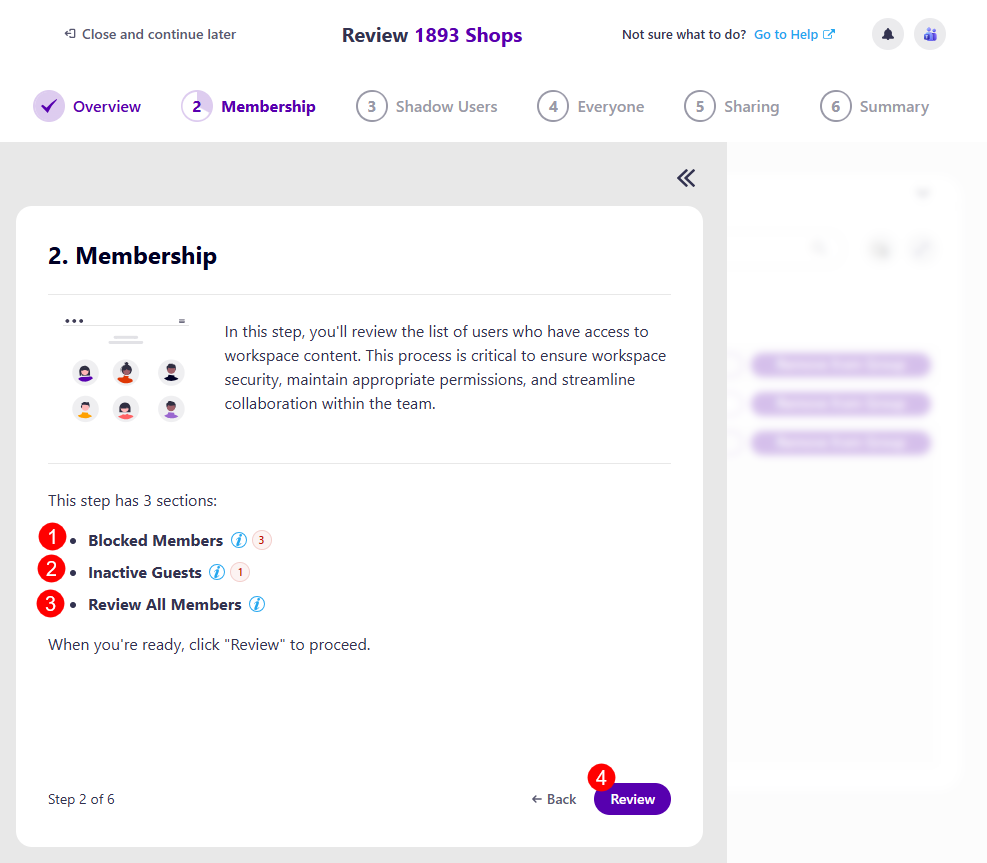Open the Teams people icon top right
987x863 pixels.
coord(929,34)
